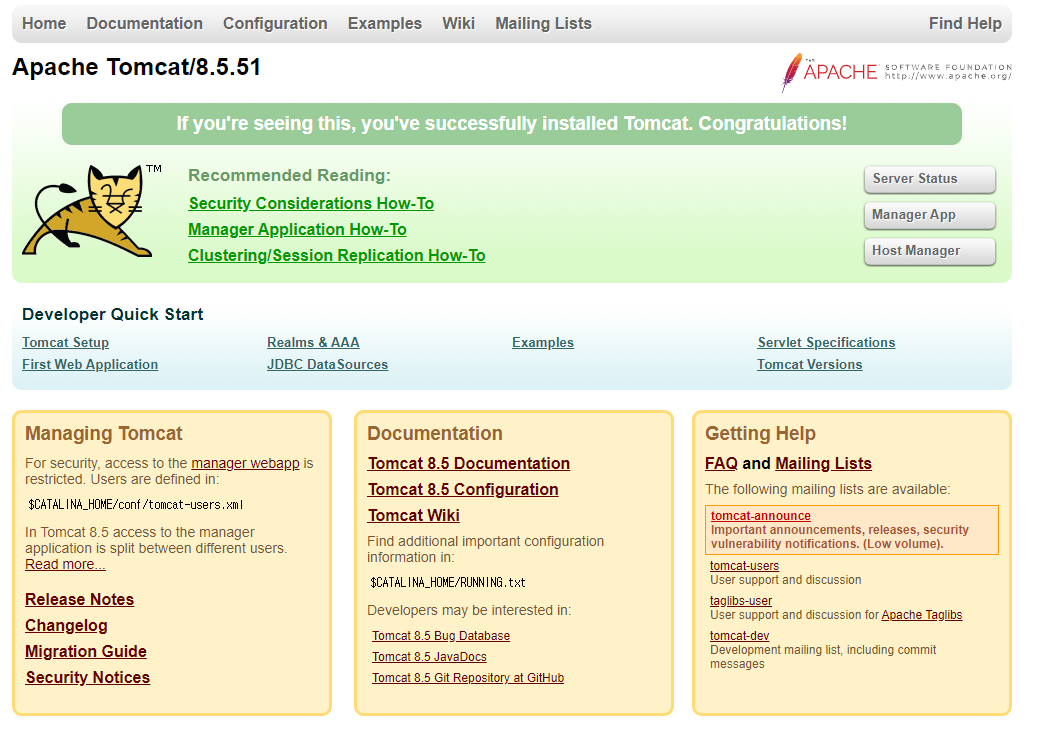The height and width of the screenshot is (745, 1042).
Task: Click the Managing Tomcat heading
Action: click(x=103, y=433)
